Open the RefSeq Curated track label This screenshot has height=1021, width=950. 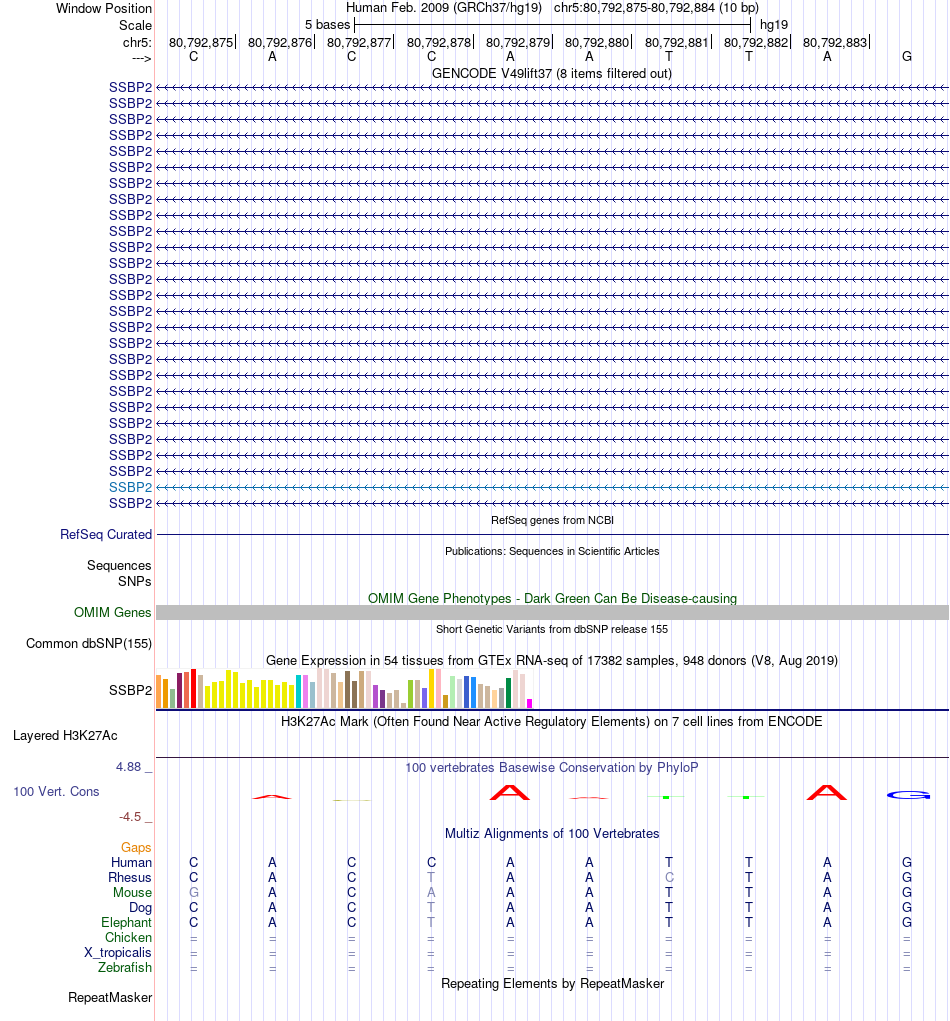pyautogui.click(x=105, y=535)
